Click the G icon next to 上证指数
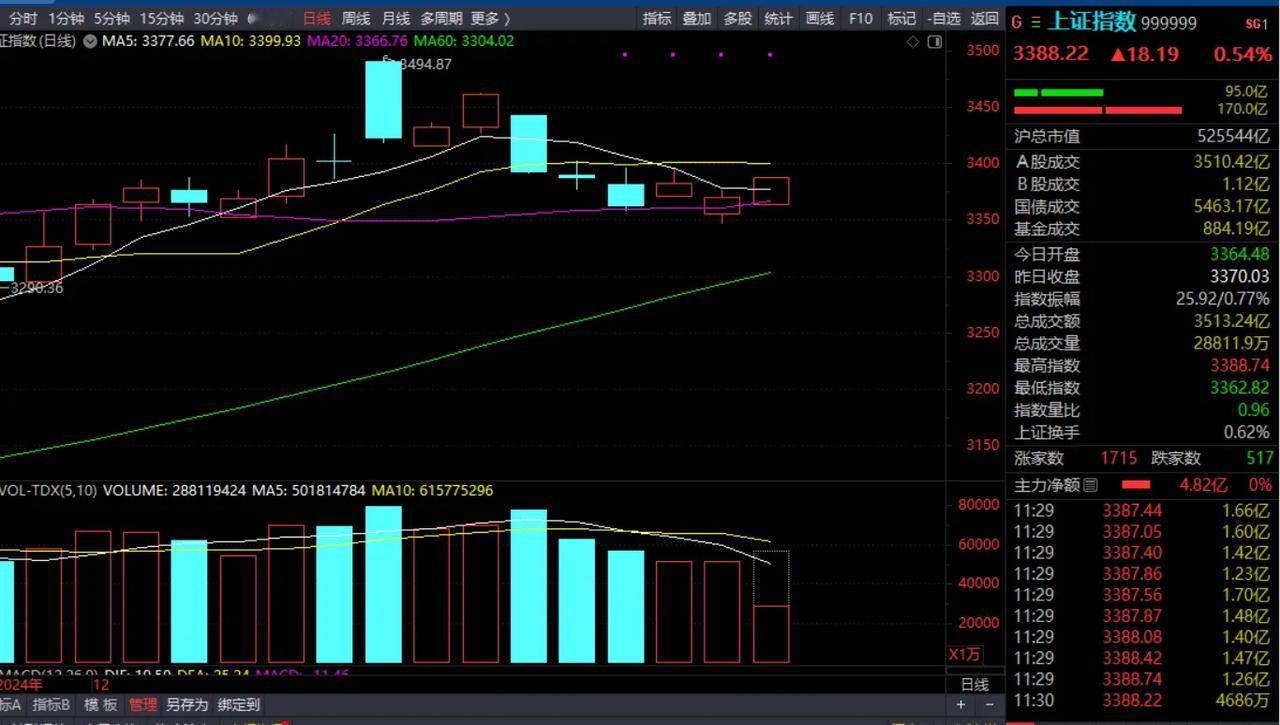 [x=1017, y=23]
